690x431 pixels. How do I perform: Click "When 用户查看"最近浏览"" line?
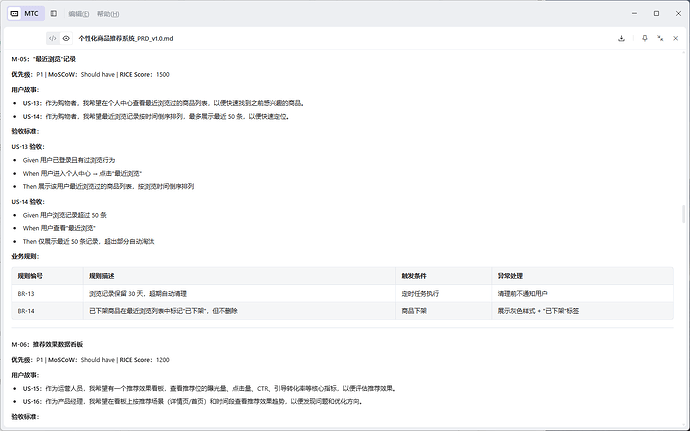tap(59, 228)
